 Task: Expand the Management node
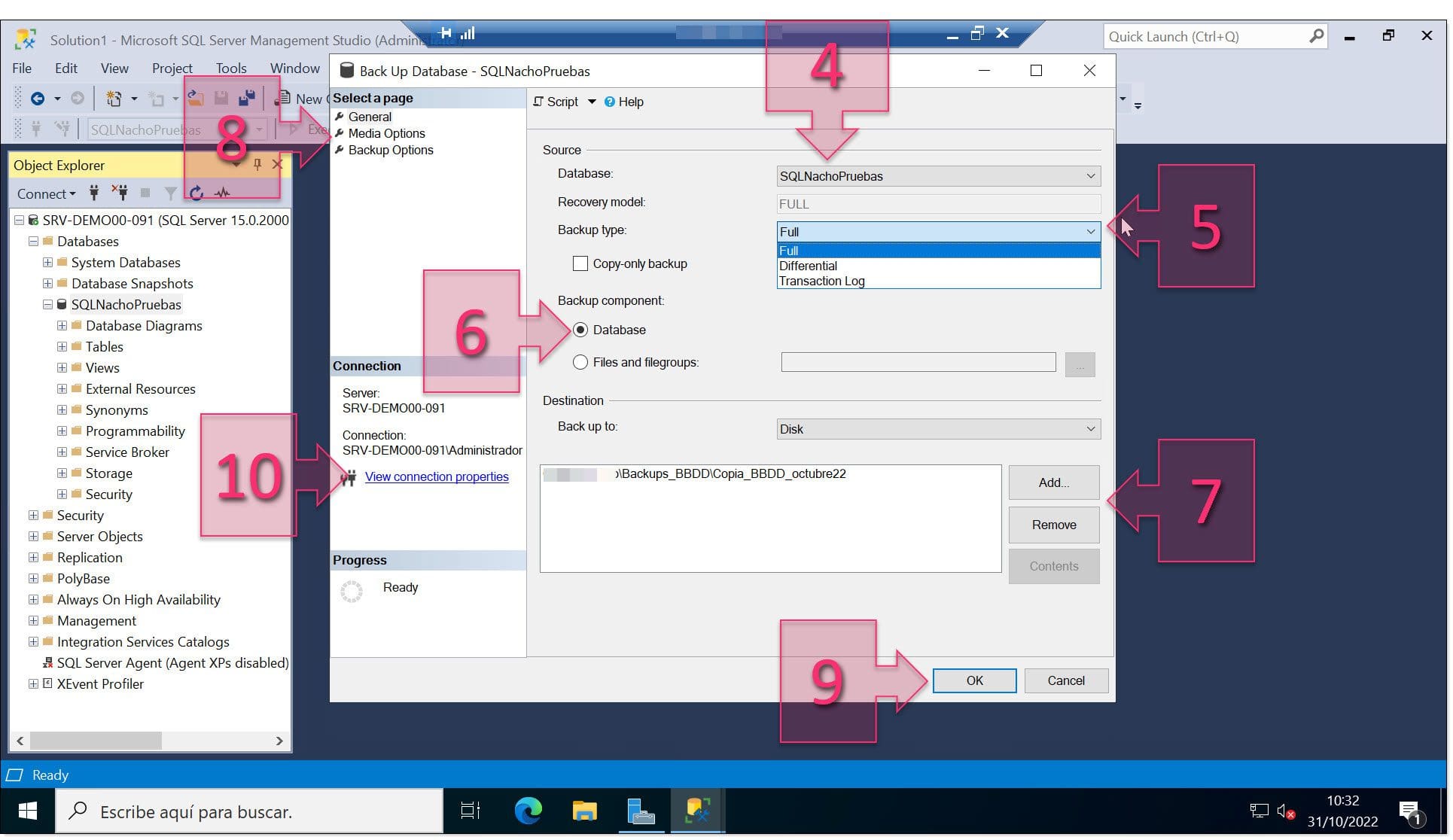pos(33,621)
